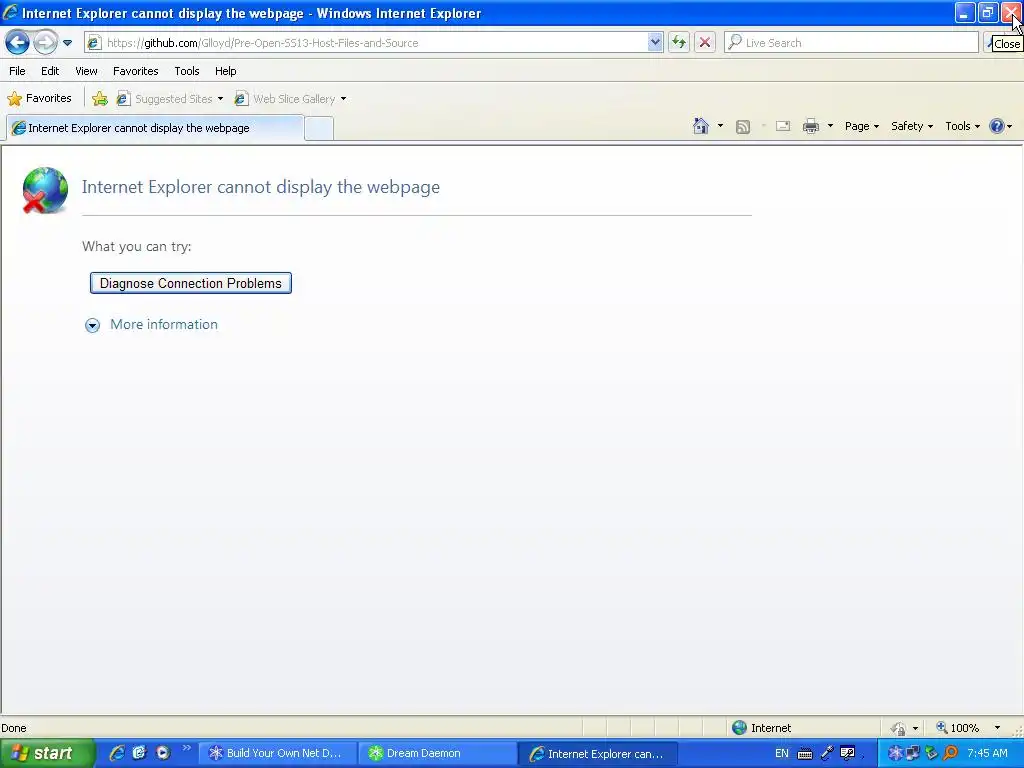1024x768 pixels.
Task: Open the zoom level dropdown arrow
Action: click(997, 728)
